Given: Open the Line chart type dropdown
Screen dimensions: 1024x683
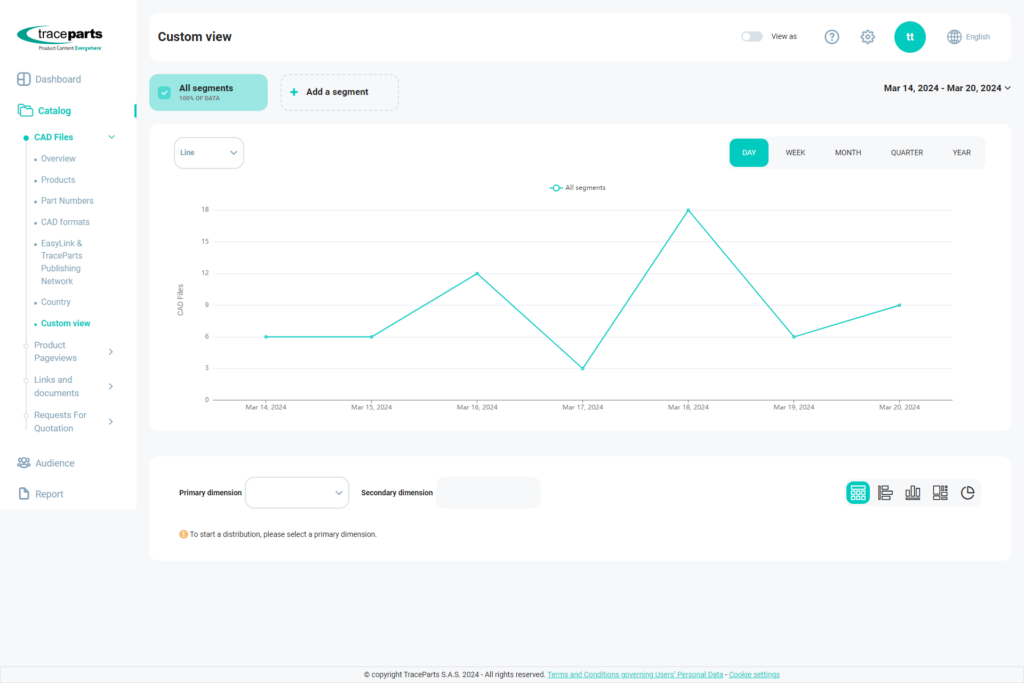Looking at the screenshot, I should coord(209,153).
